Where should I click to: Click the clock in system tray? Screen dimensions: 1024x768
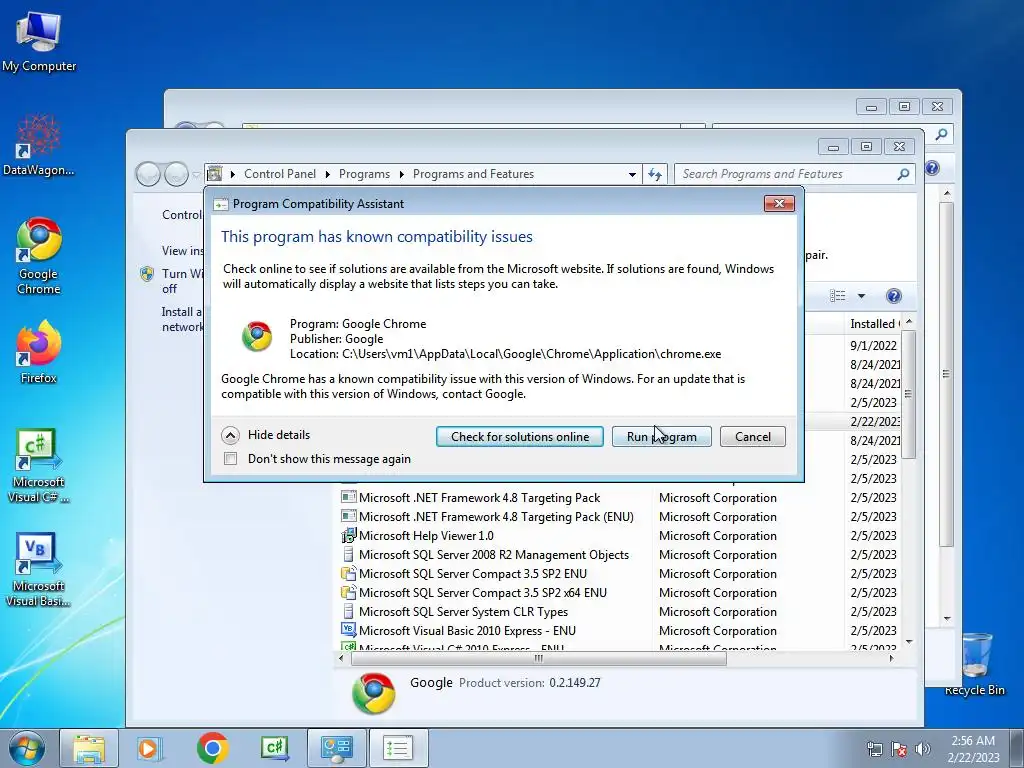click(x=973, y=748)
